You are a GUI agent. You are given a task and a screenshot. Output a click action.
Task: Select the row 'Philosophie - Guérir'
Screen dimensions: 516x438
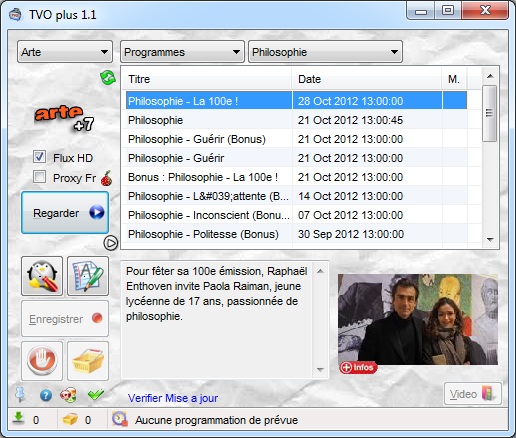tap(296, 158)
